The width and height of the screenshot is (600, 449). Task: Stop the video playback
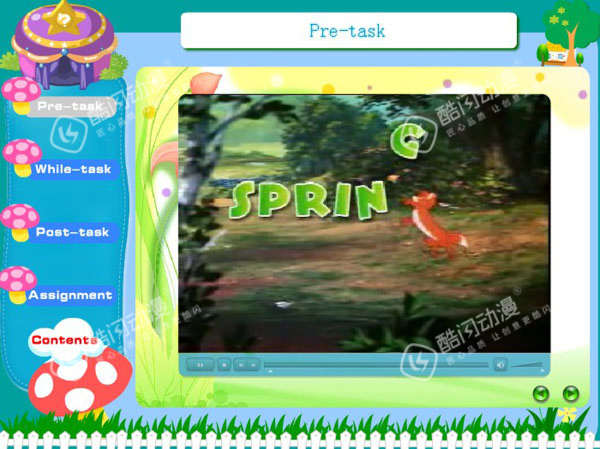coord(224,365)
